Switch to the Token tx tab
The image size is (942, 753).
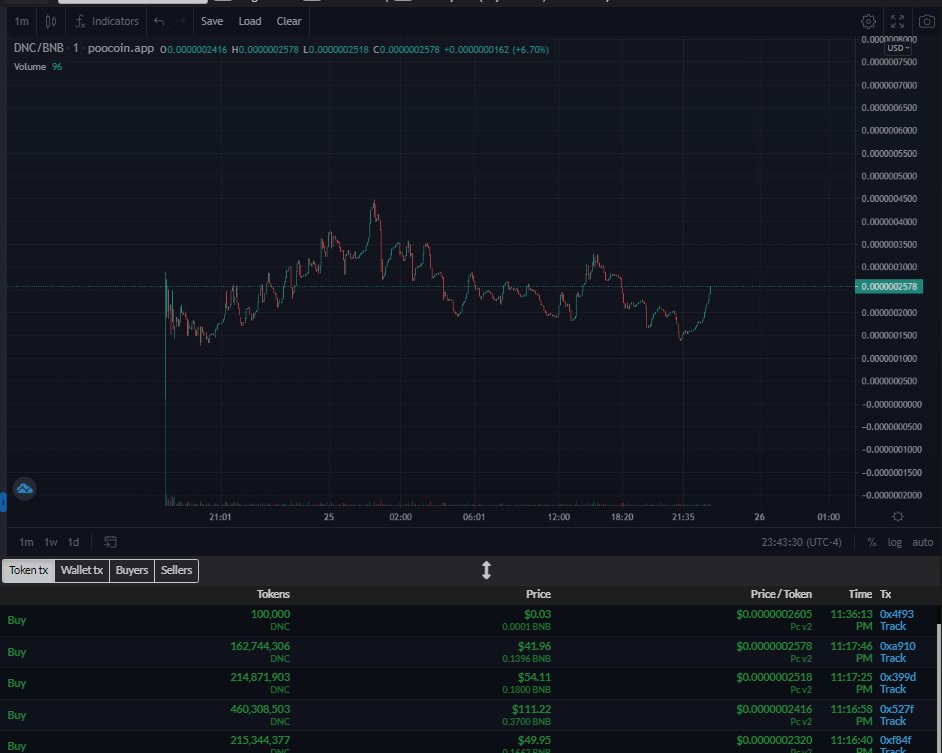(28, 570)
